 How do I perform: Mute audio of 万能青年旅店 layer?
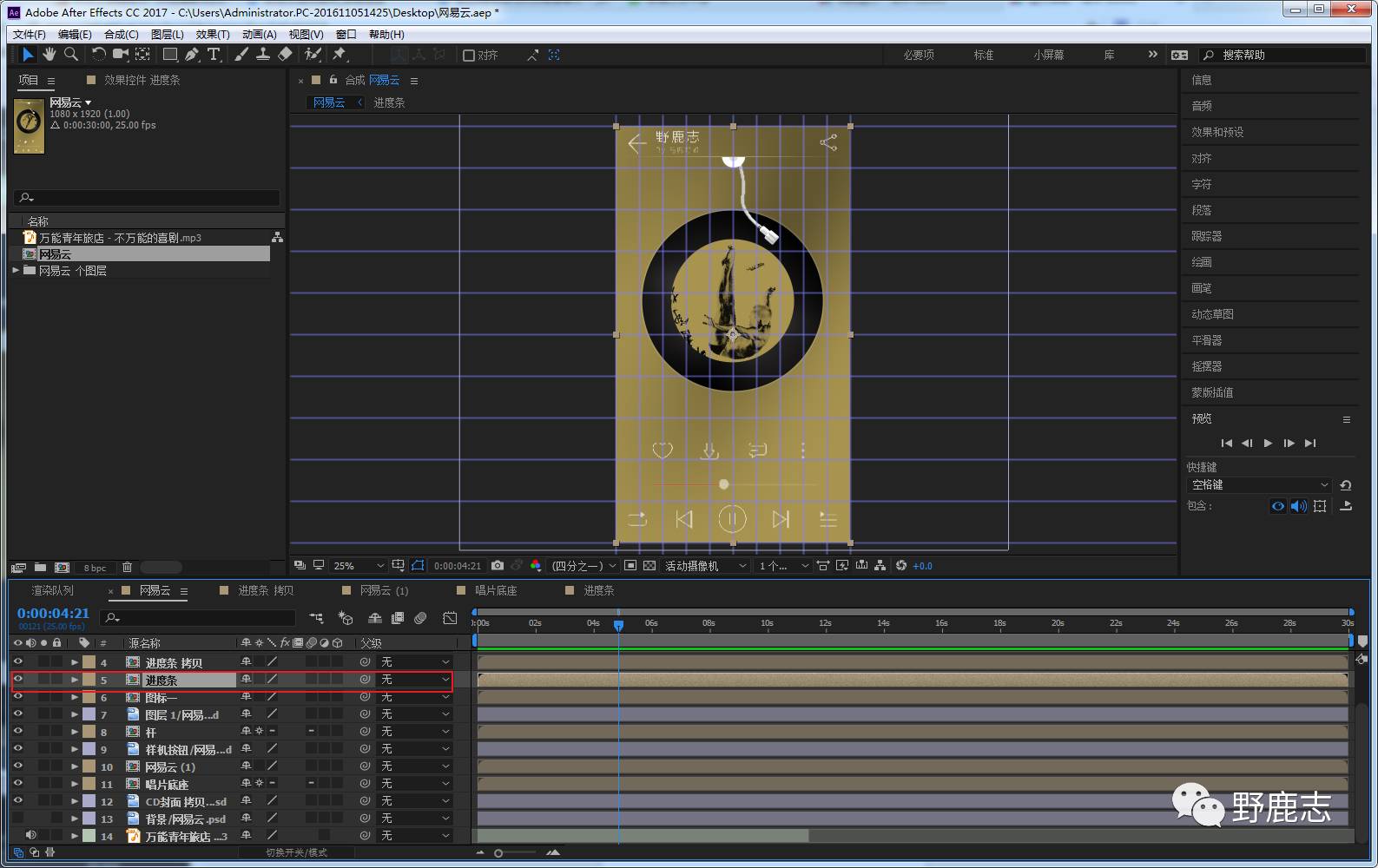(30, 836)
